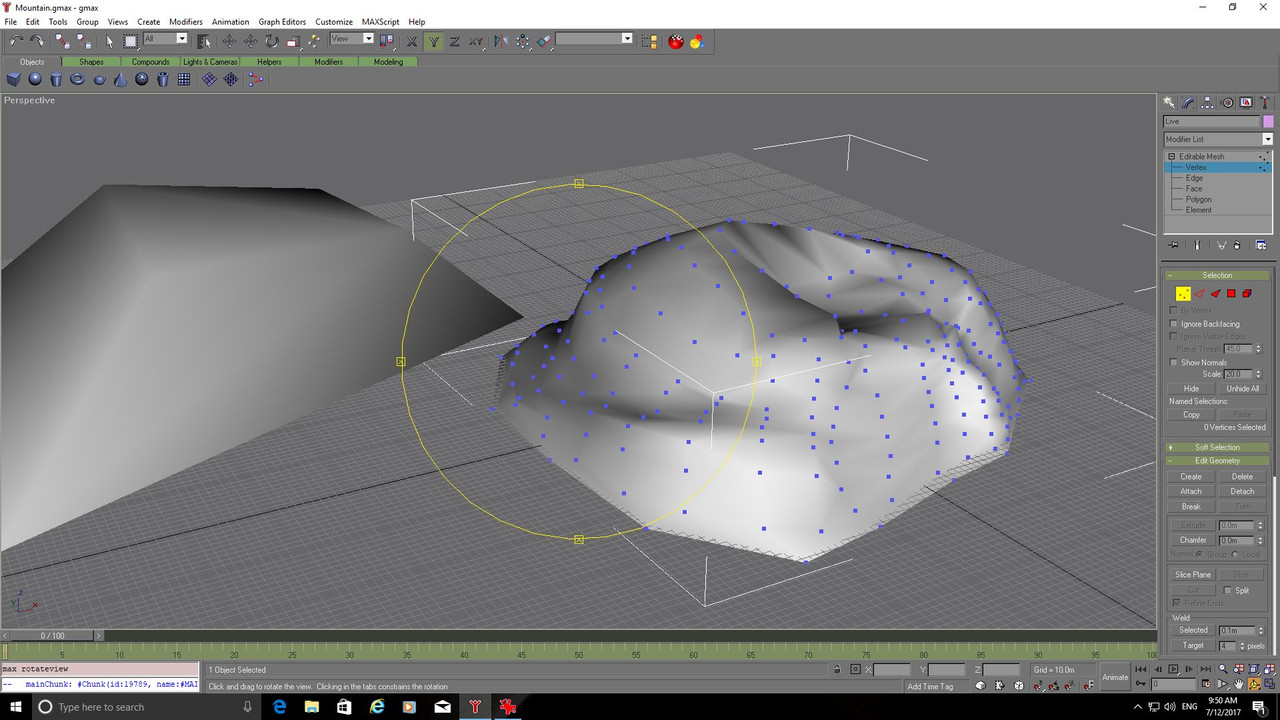The height and width of the screenshot is (720, 1280).
Task: Toggle key mode button beside frame field
Action: [1141, 684]
